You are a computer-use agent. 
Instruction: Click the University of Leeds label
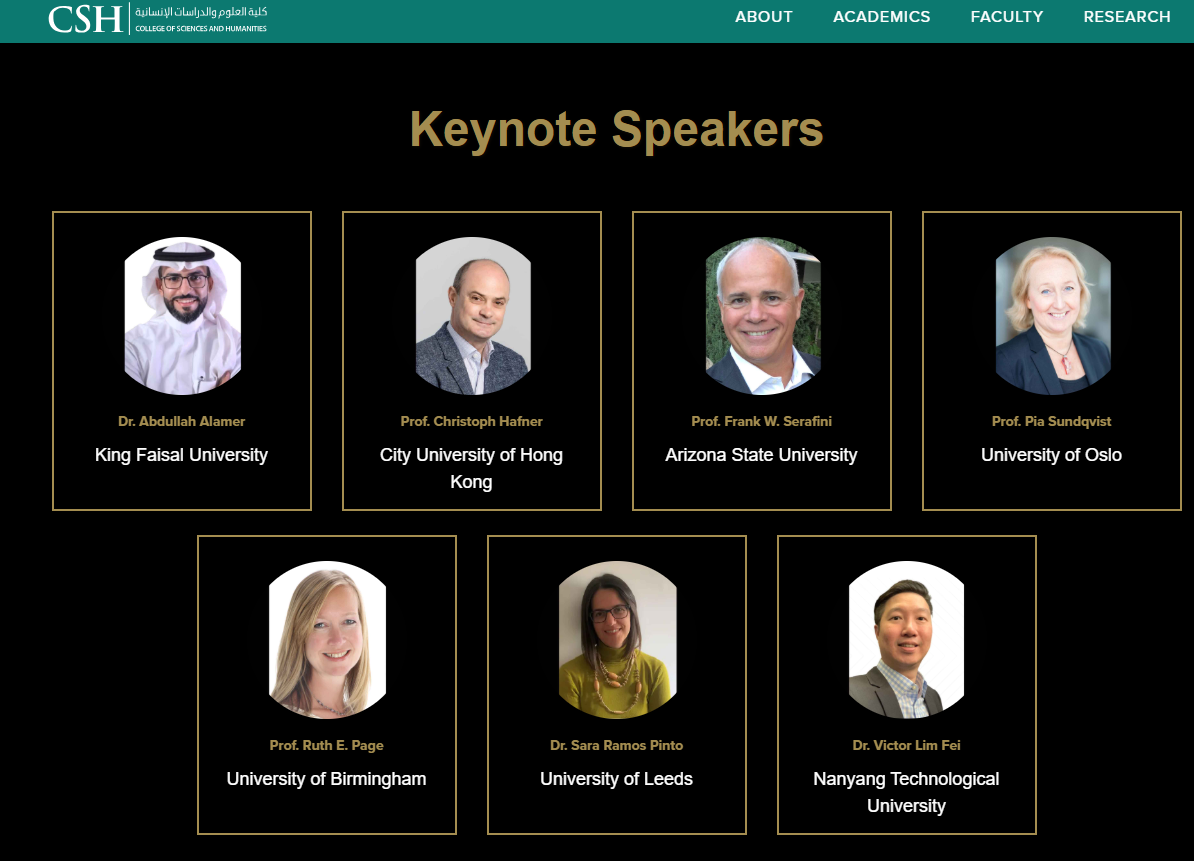pos(616,779)
